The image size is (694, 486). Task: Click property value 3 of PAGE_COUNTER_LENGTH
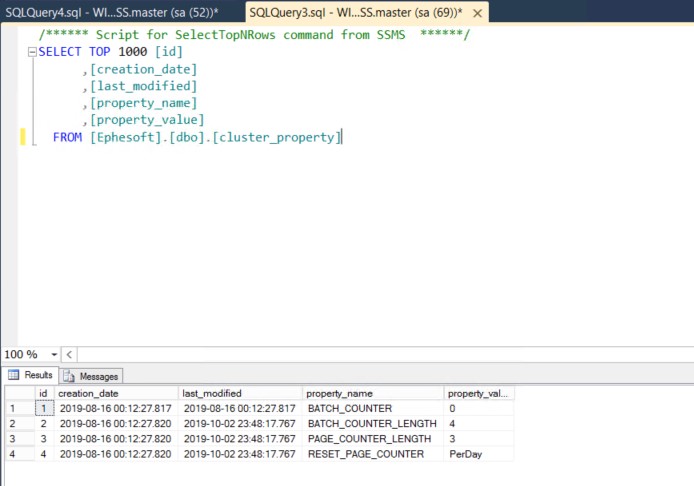479,439
